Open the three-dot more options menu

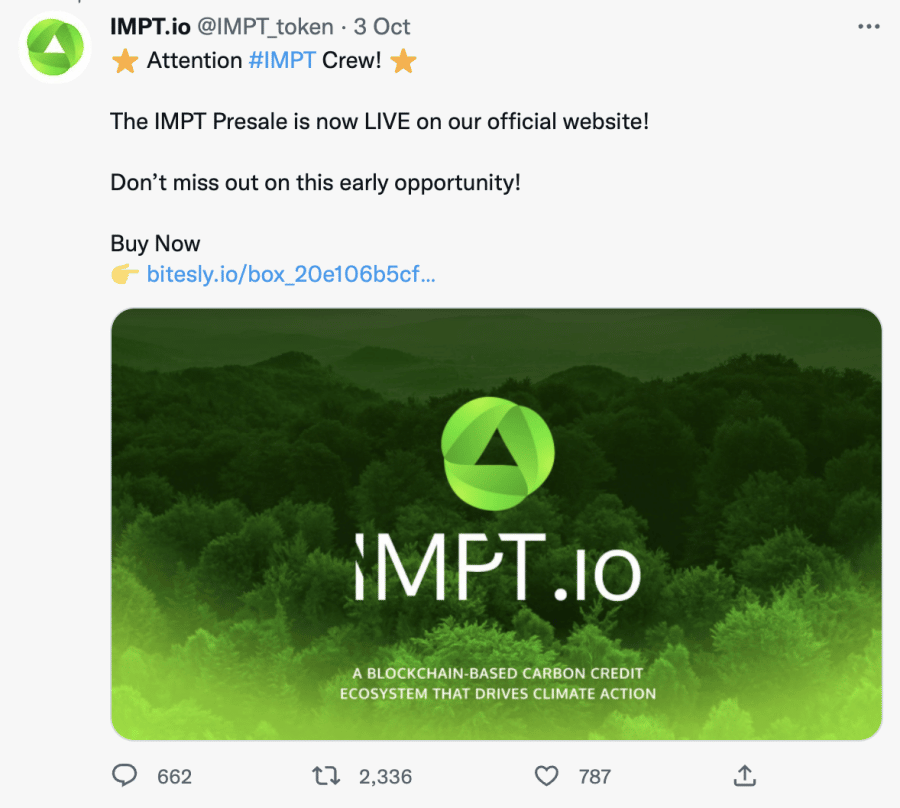pyautogui.click(x=868, y=27)
